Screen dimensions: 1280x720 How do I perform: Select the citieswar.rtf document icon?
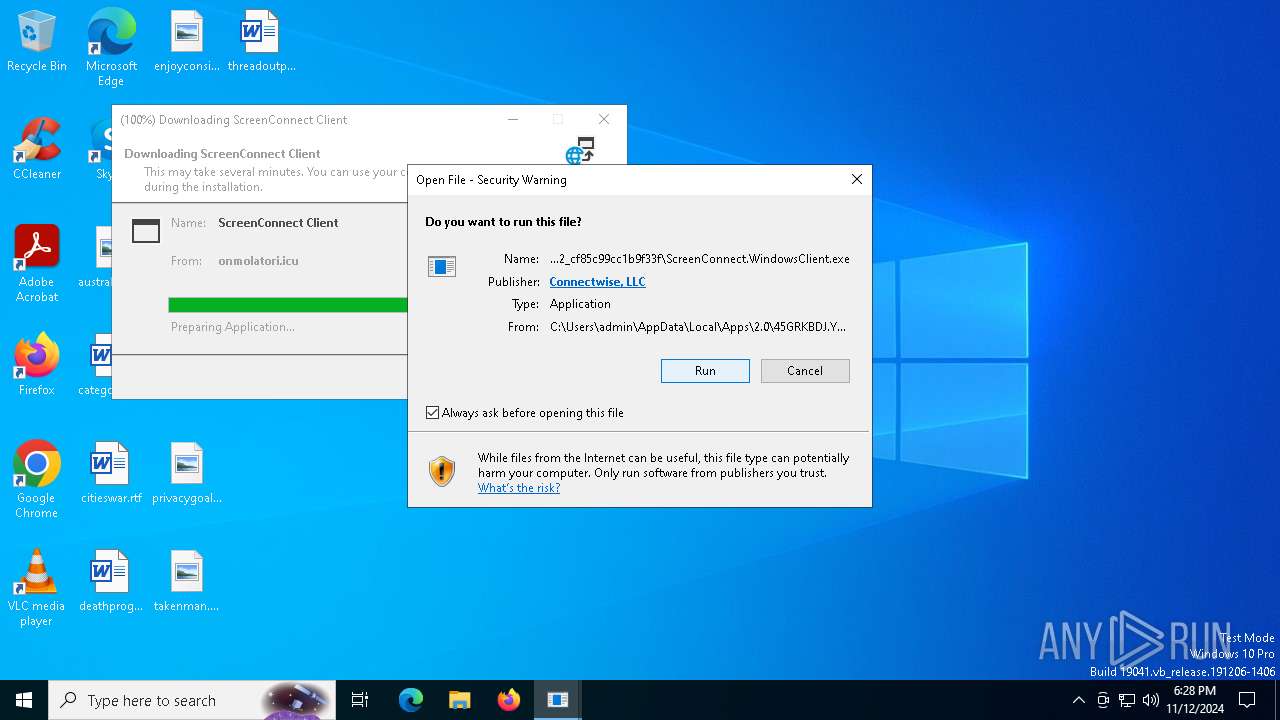(x=111, y=474)
